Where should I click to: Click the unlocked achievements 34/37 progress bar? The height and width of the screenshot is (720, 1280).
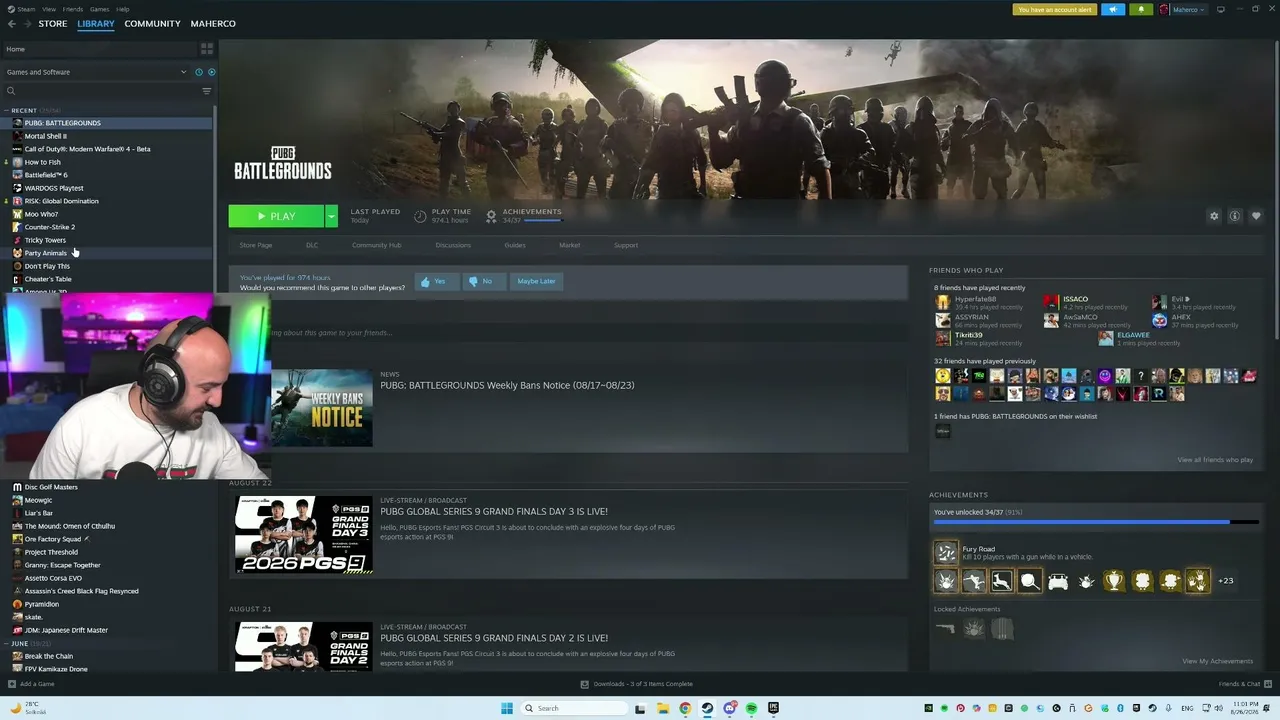[1096, 522]
